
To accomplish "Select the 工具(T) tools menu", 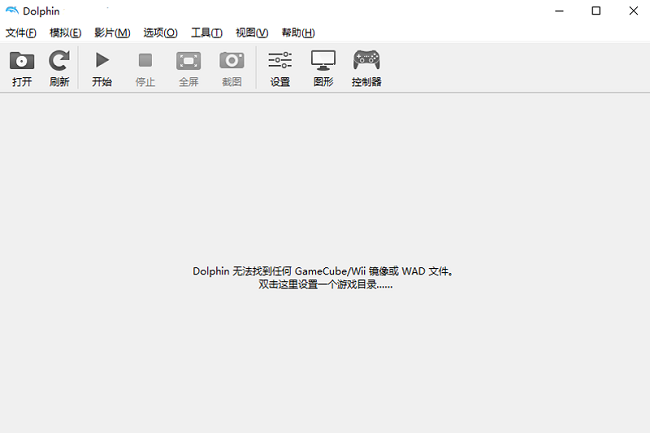I will [207, 33].
